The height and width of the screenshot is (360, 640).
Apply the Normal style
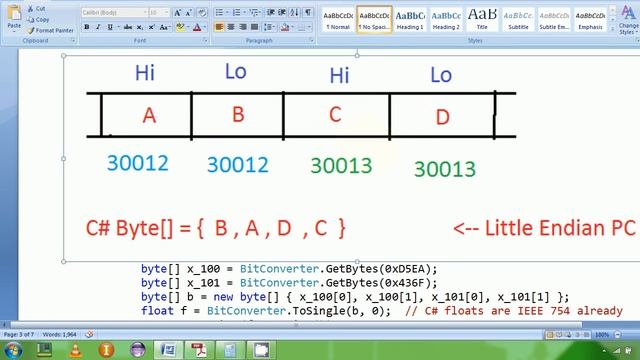point(338,19)
